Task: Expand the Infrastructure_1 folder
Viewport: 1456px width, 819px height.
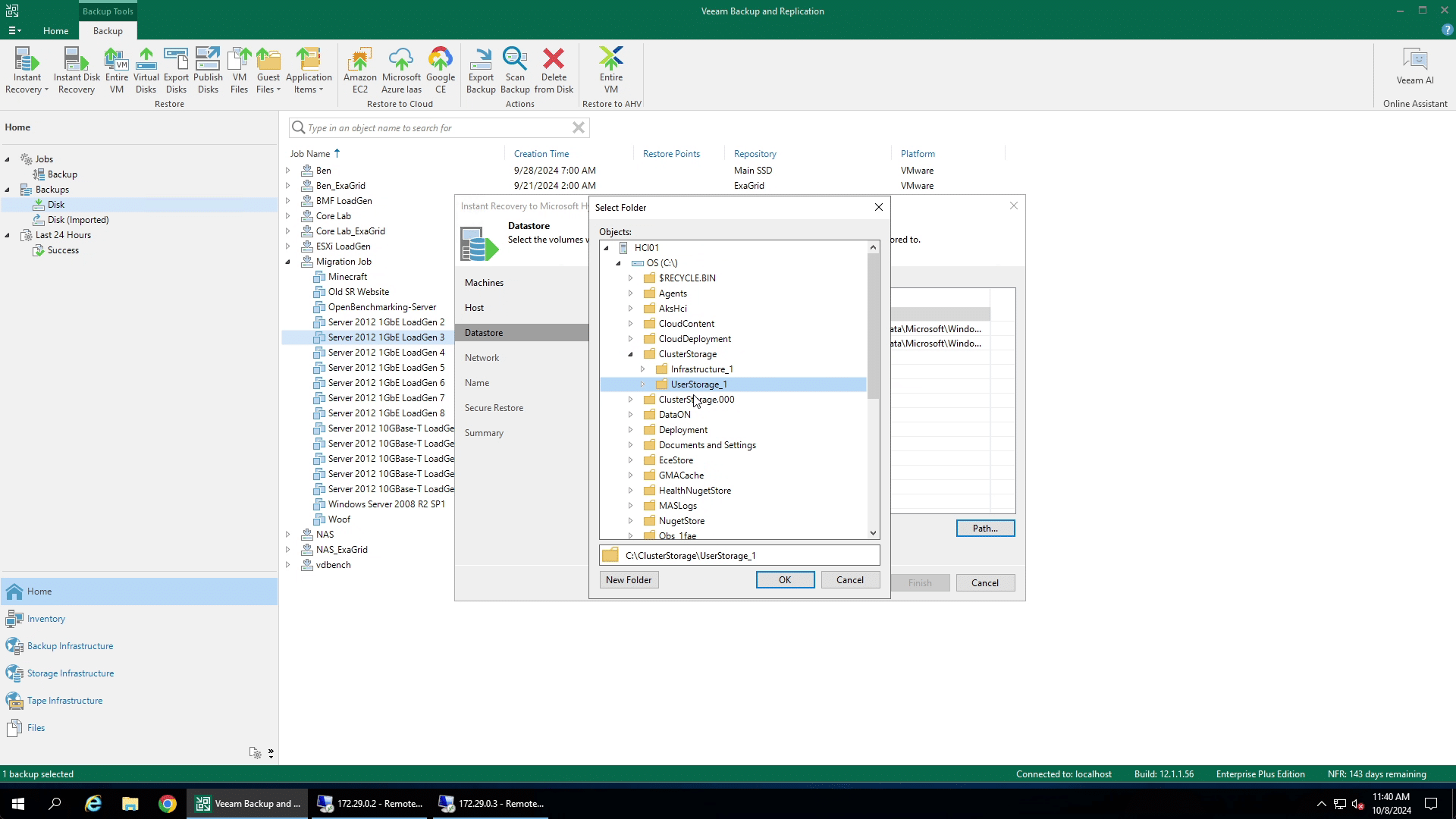Action: [x=642, y=369]
